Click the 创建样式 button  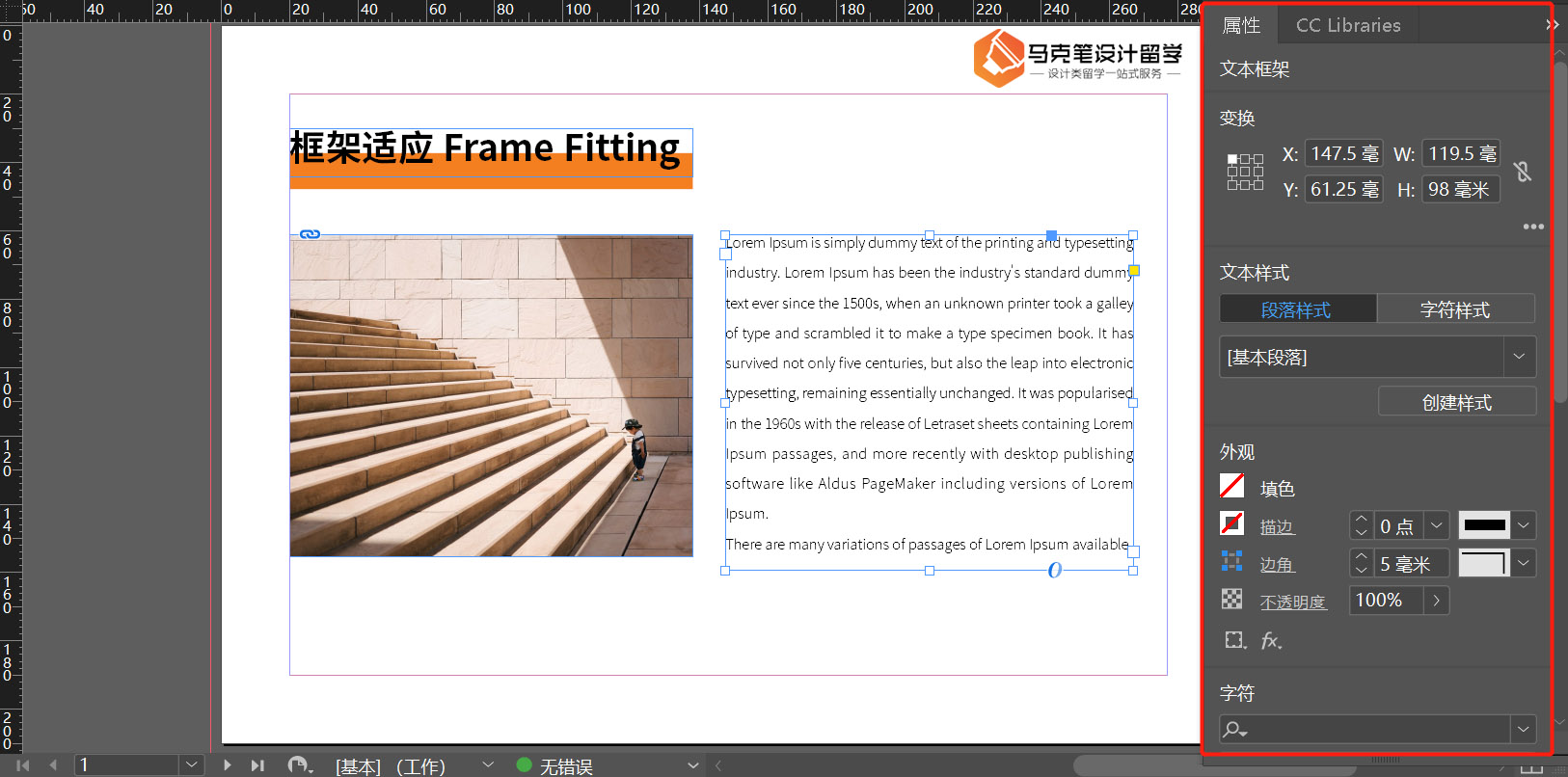1457,402
